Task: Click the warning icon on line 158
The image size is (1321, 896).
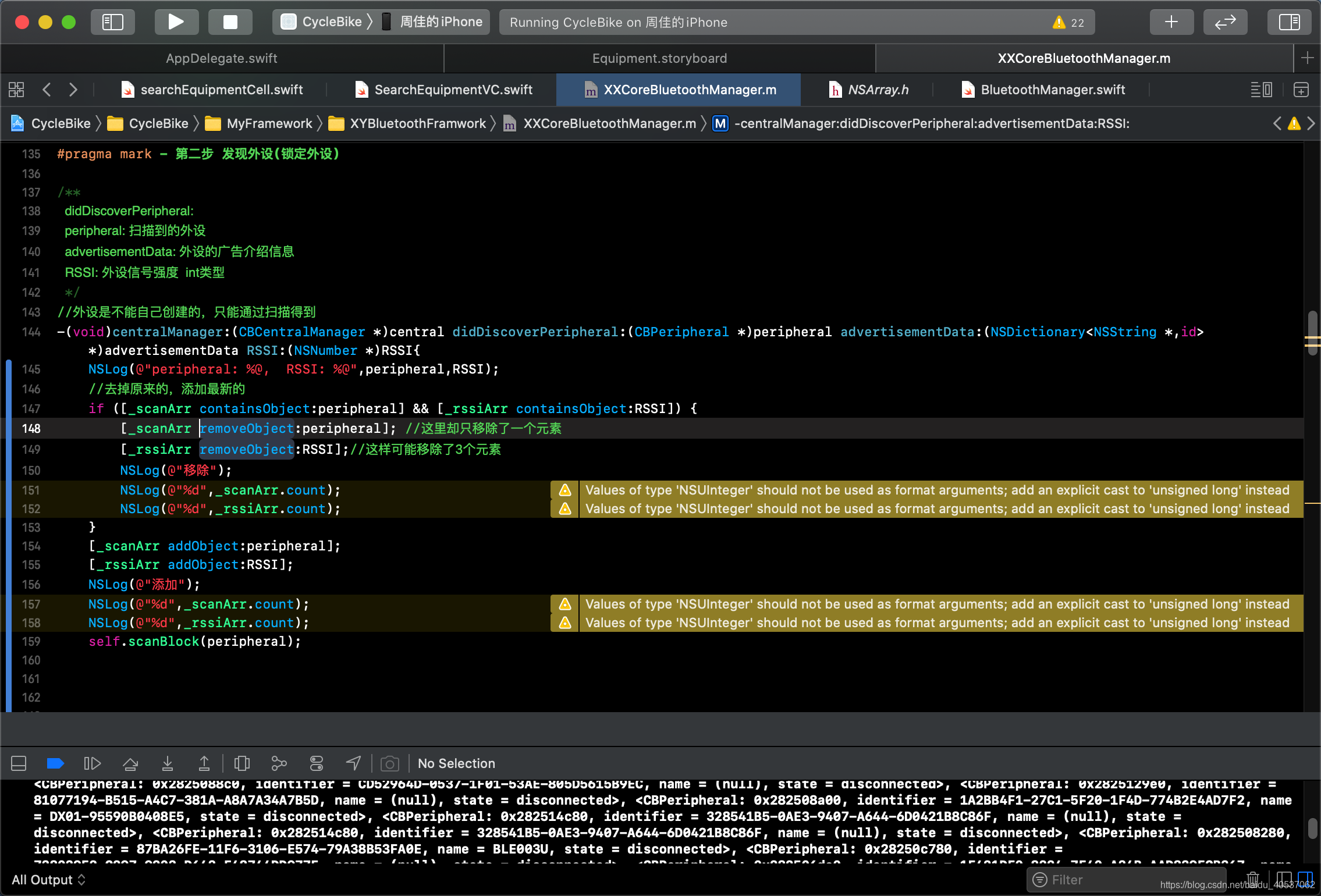Action: (x=564, y=623)
